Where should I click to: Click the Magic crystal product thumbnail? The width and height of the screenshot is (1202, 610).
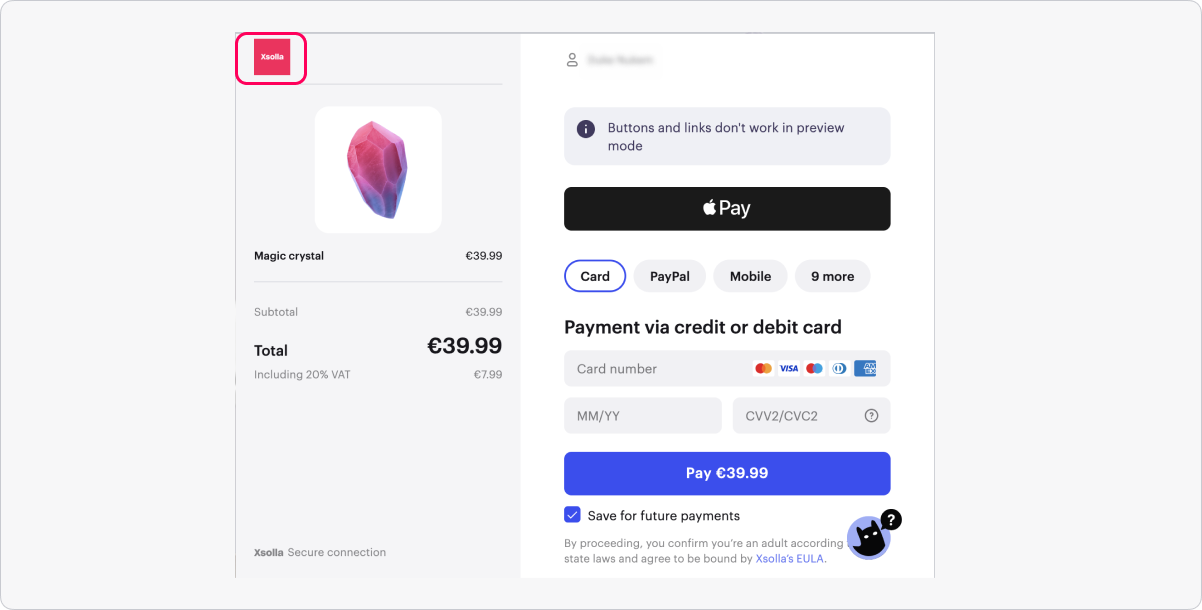(x=378, y=170)
